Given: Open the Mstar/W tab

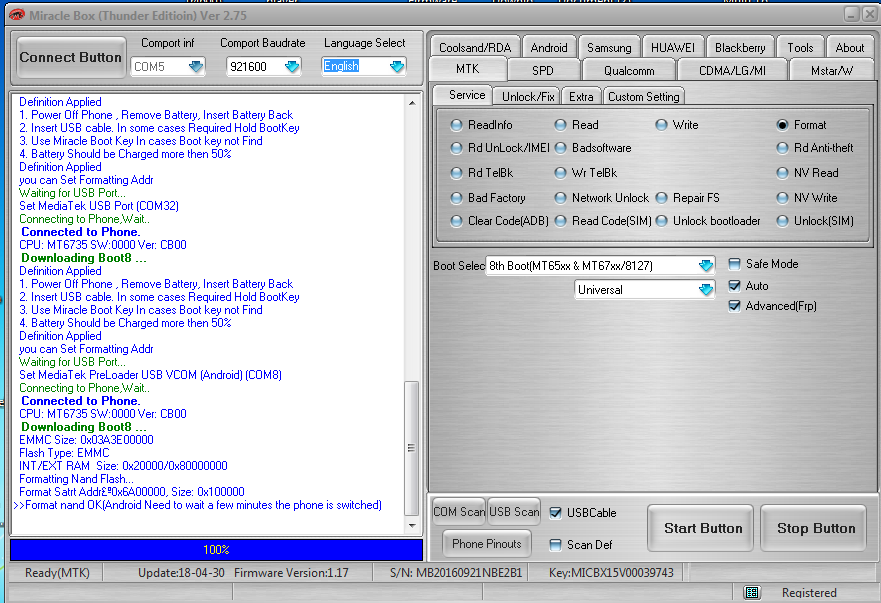Looking at the screenshot, I should (832, 70).
